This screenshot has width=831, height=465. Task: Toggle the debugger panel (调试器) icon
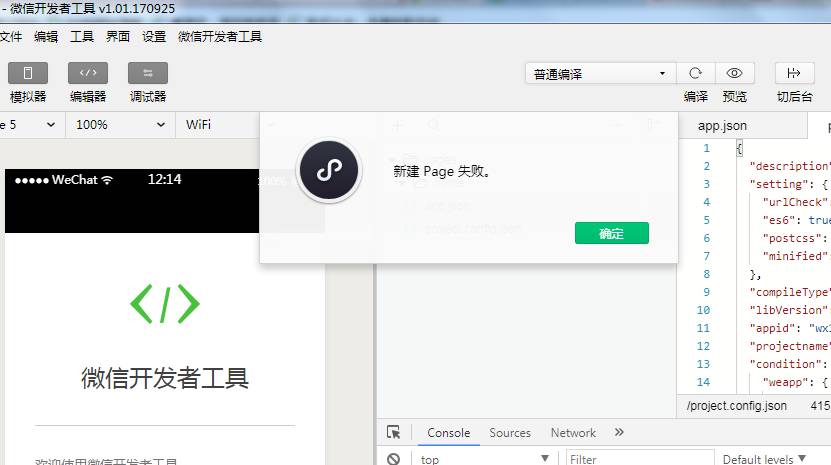(148, 73)
